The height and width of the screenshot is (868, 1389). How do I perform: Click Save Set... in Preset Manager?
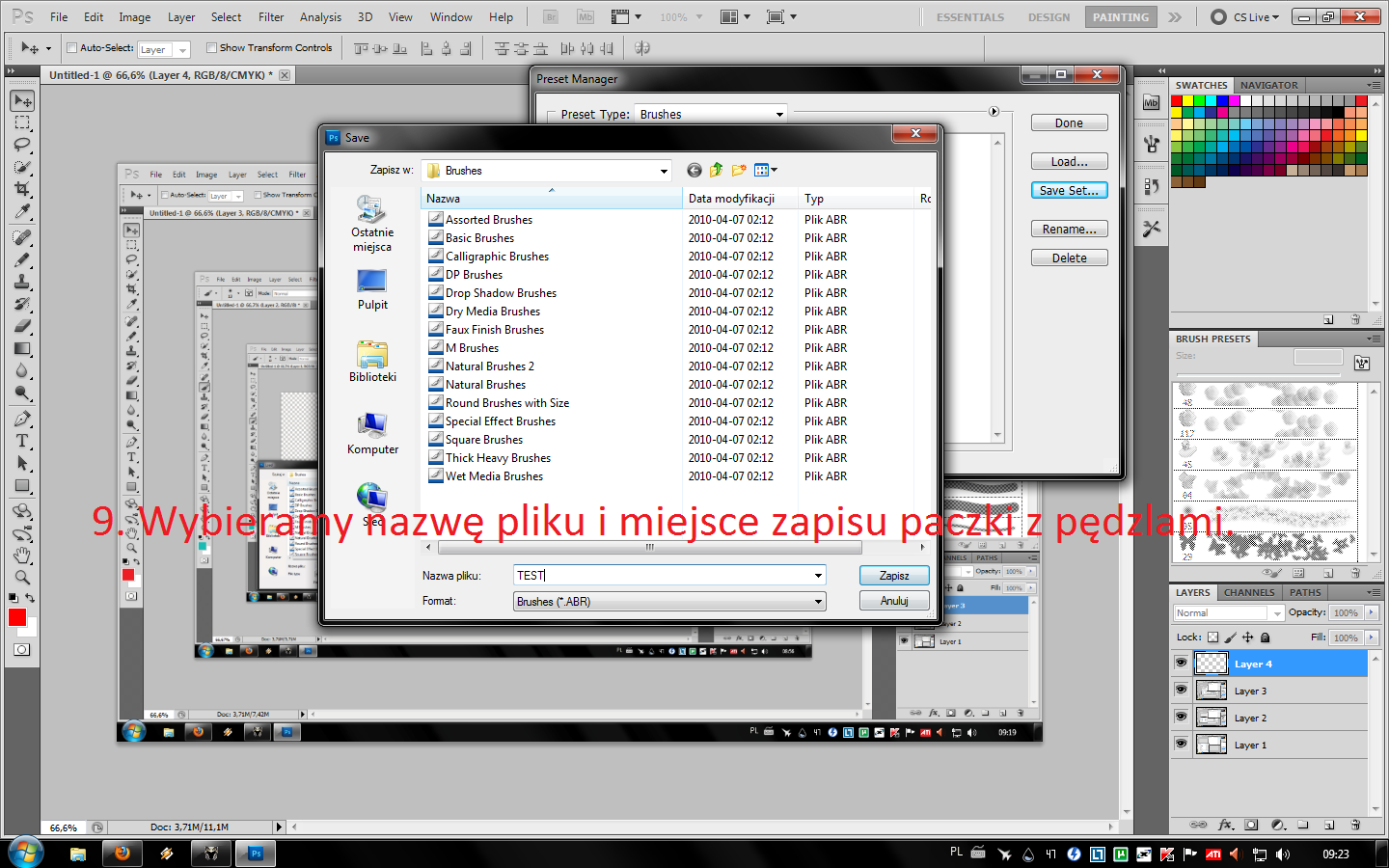[x=1069, y=190]
